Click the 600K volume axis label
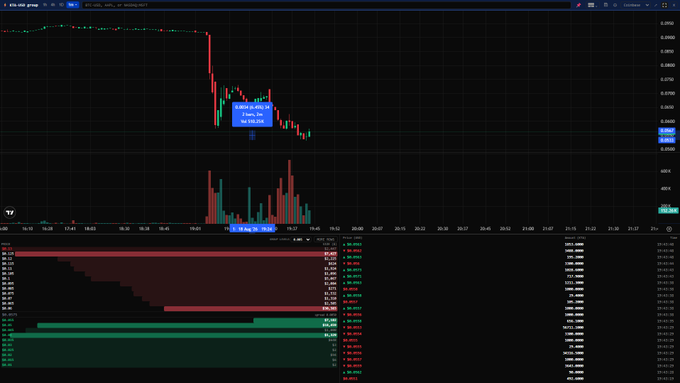680x383 pixels. 666,171
